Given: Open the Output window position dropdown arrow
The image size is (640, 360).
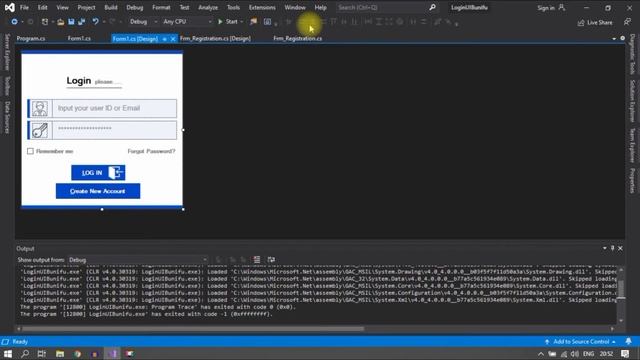Looking at the screenshot, I should [604, 248].
